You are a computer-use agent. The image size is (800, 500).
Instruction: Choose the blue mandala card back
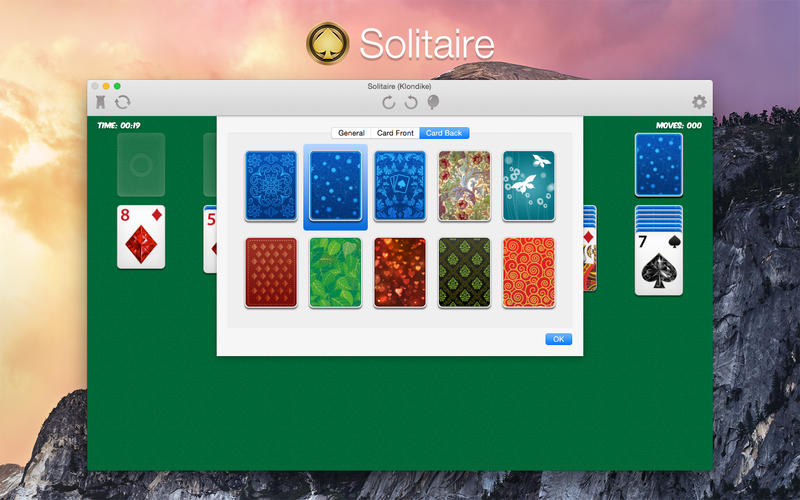click(271, 186)
